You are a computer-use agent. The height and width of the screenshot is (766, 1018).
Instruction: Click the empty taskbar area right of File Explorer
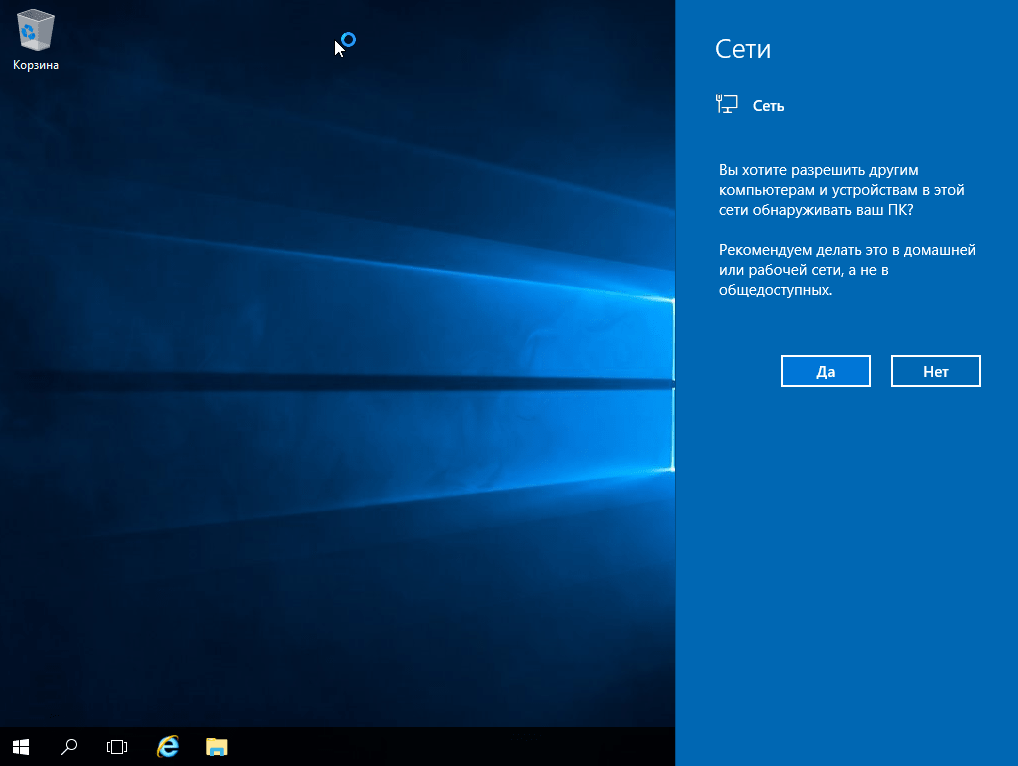[450, 746]
